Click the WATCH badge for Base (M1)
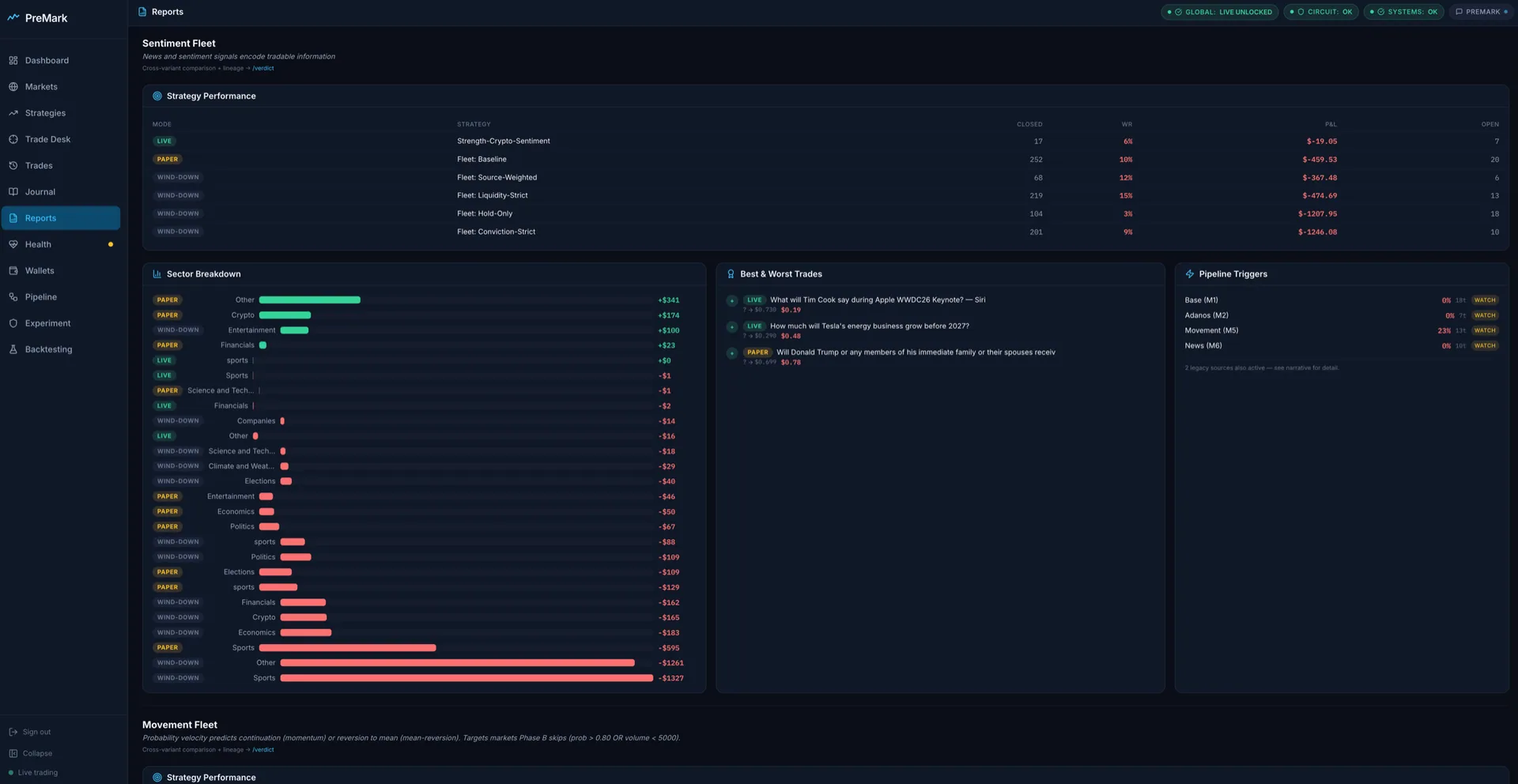The image size is (1518, 784). click(x=1485, y=300)
